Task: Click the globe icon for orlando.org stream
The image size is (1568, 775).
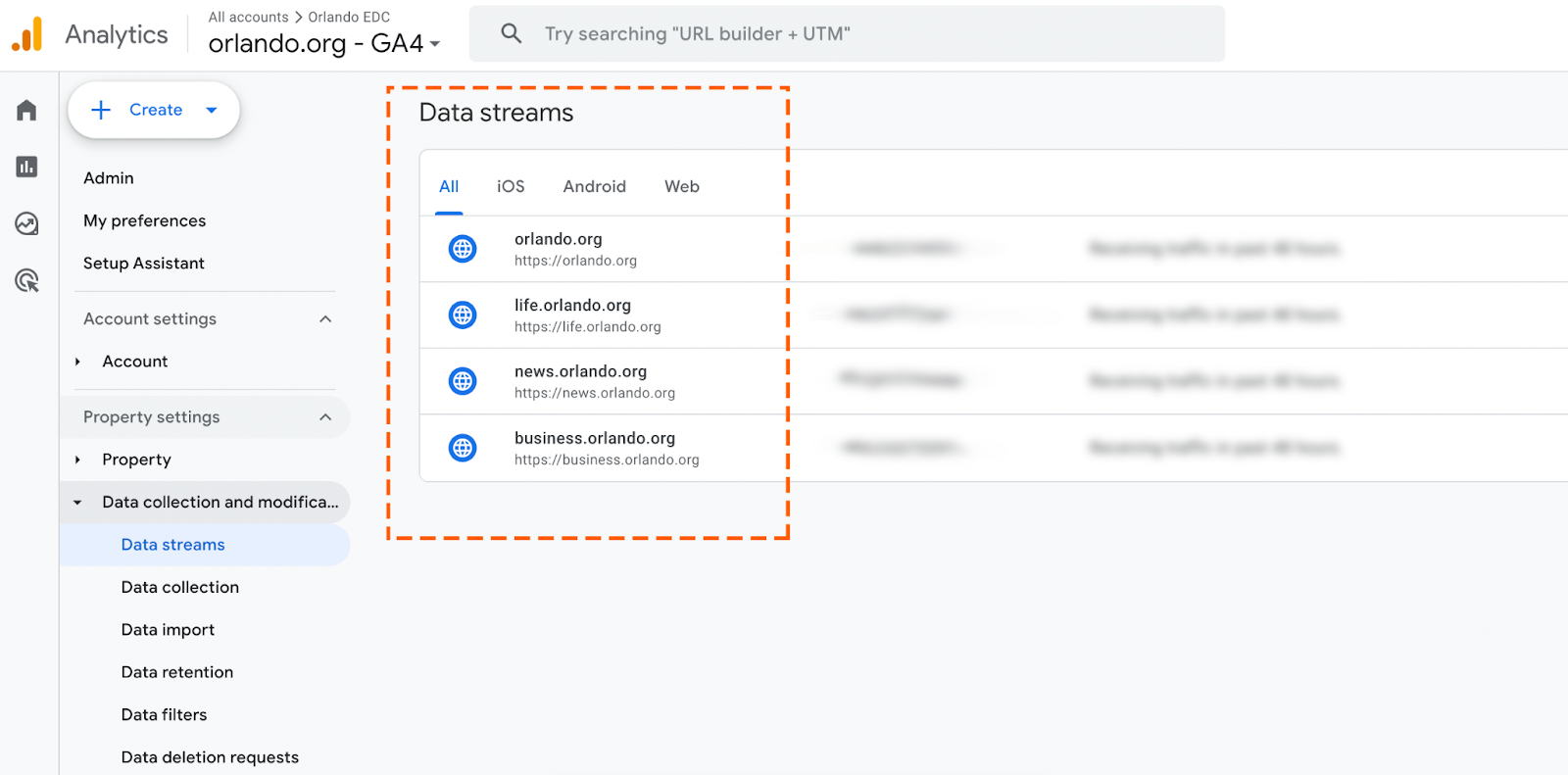Action: coord(463,249)
